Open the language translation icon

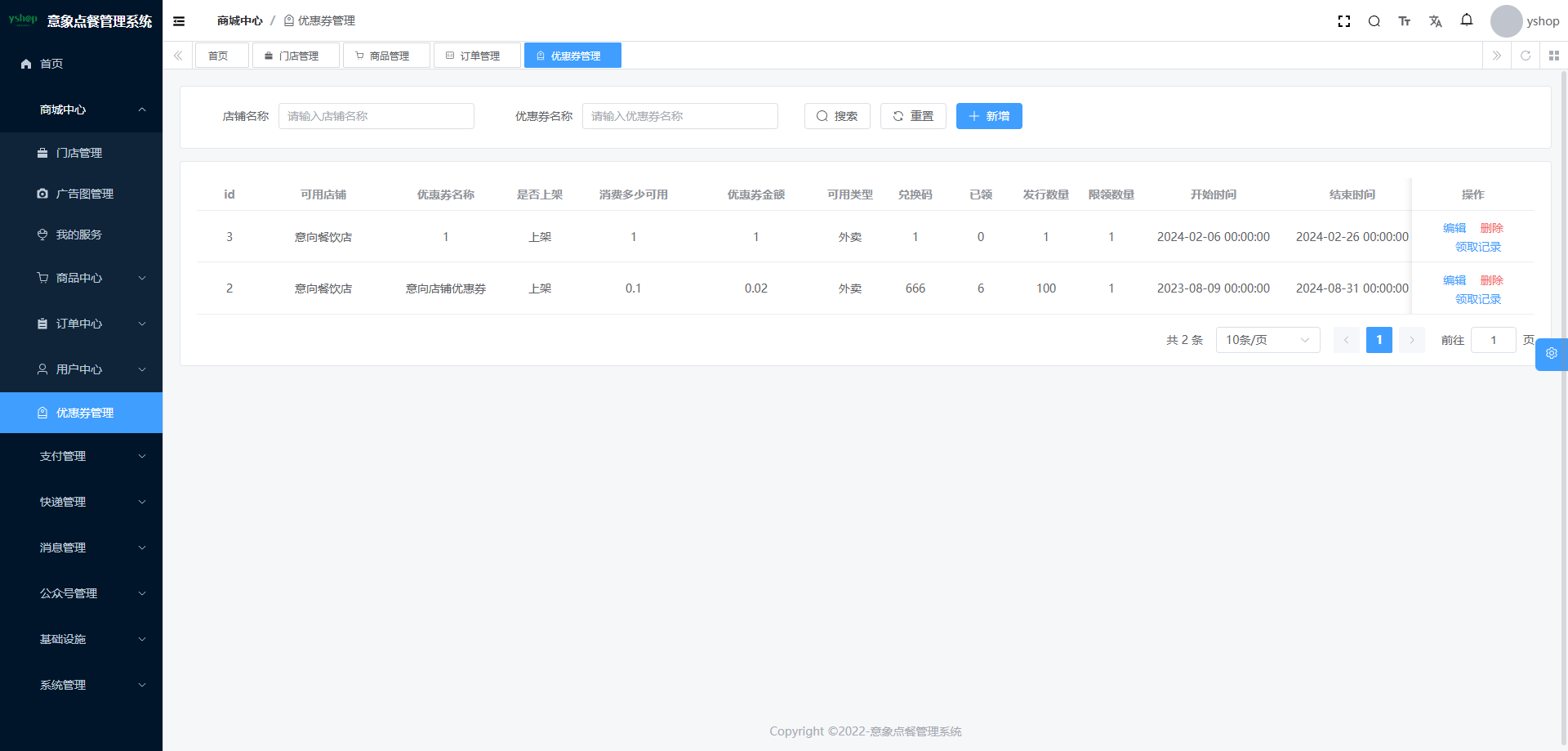1436,21
